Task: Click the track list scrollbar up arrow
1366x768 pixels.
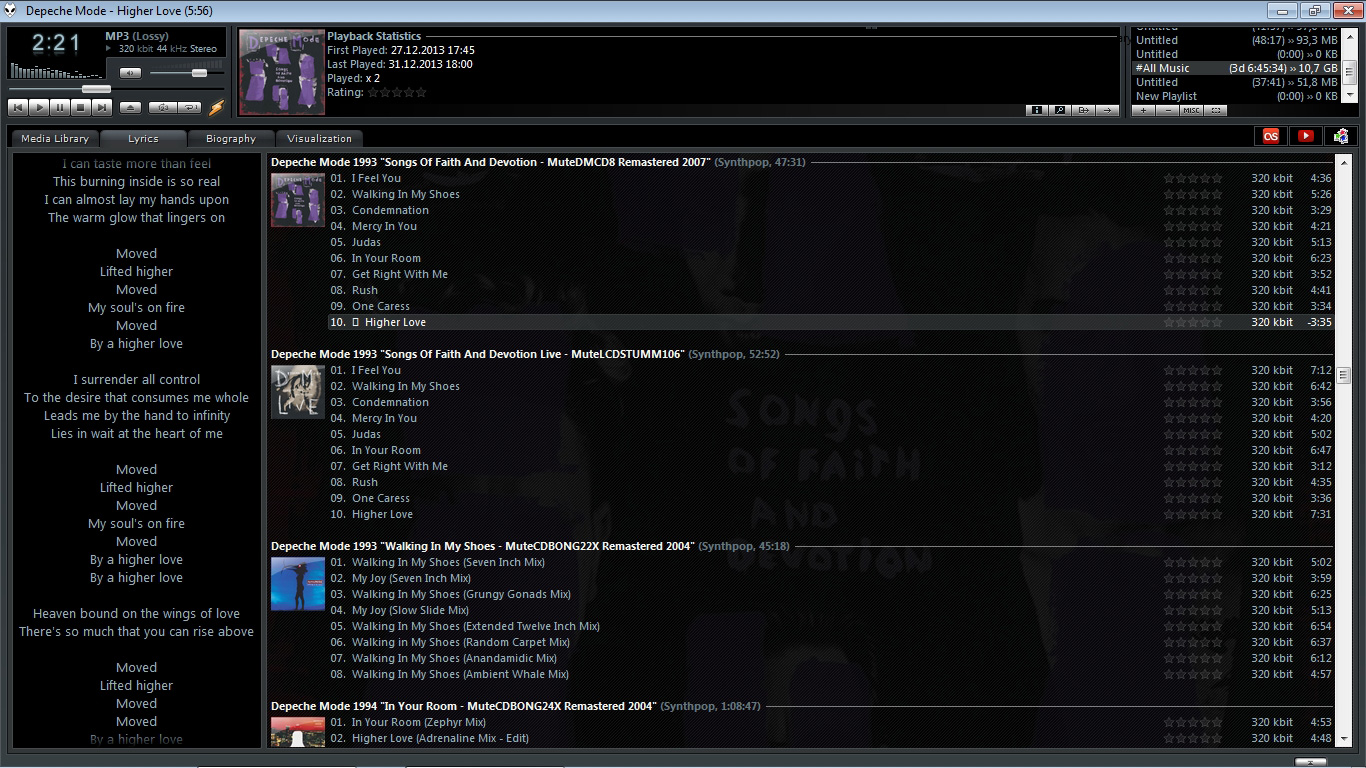Action: 1343,162
